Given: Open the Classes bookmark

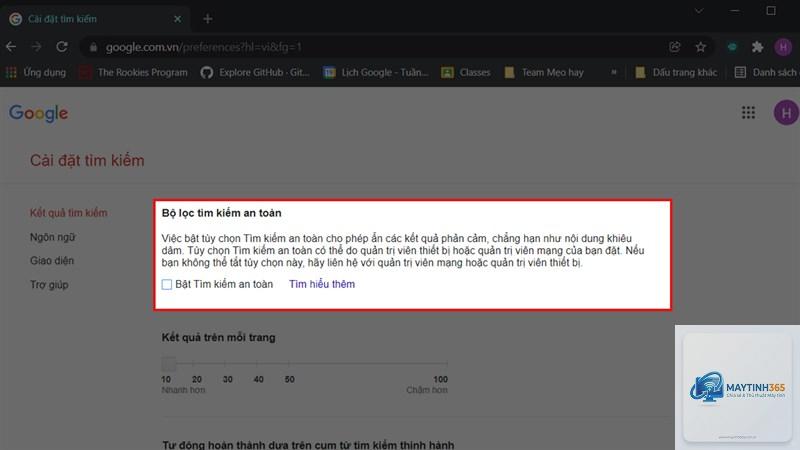Looking at the screenshot, I should point(466,72).
